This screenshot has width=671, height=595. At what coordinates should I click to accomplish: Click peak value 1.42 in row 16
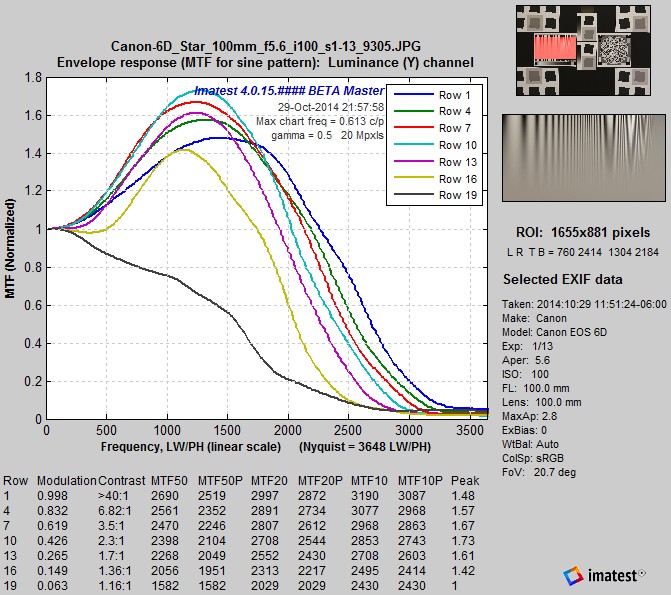point(463,571)
